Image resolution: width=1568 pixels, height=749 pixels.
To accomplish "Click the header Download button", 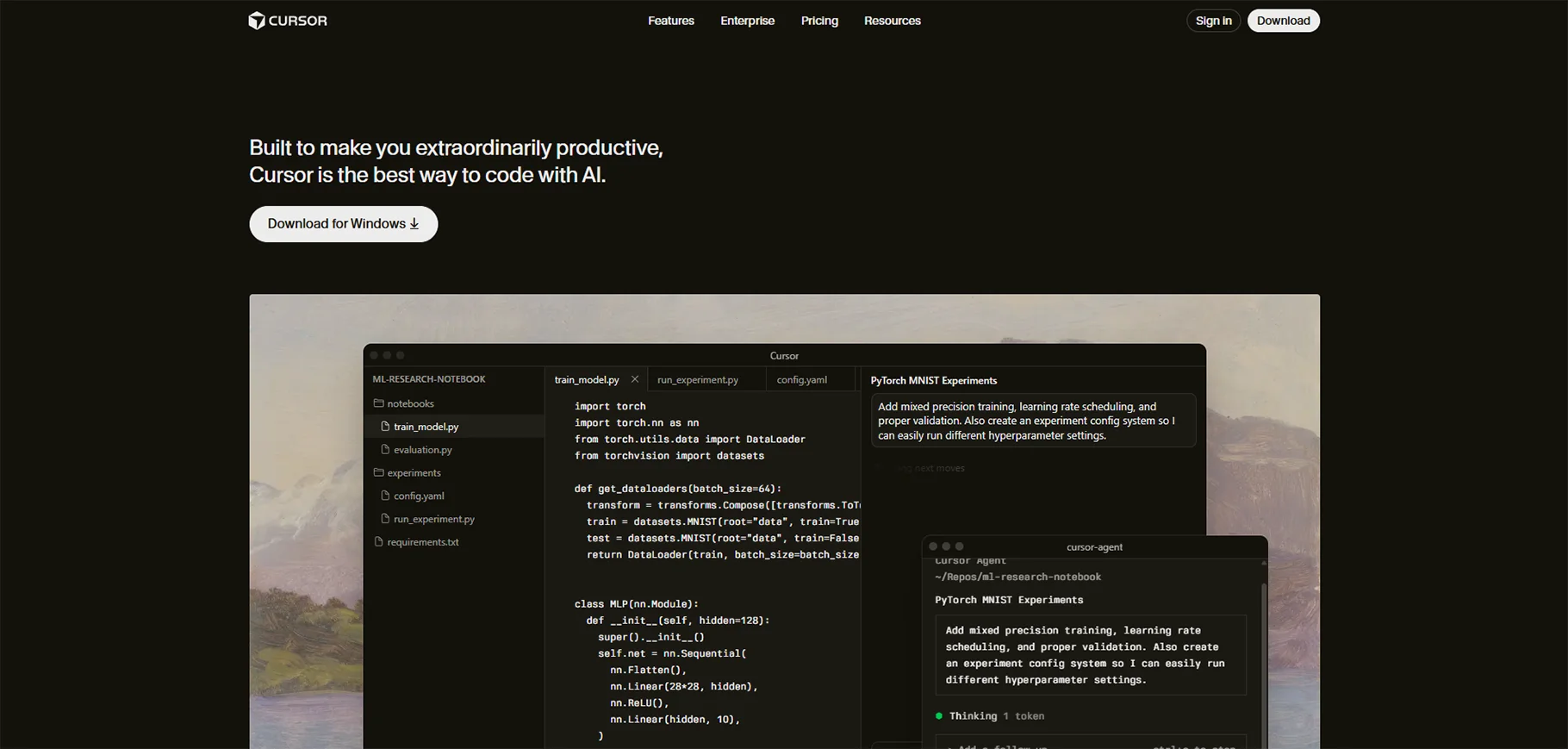I will [1283, 21].
